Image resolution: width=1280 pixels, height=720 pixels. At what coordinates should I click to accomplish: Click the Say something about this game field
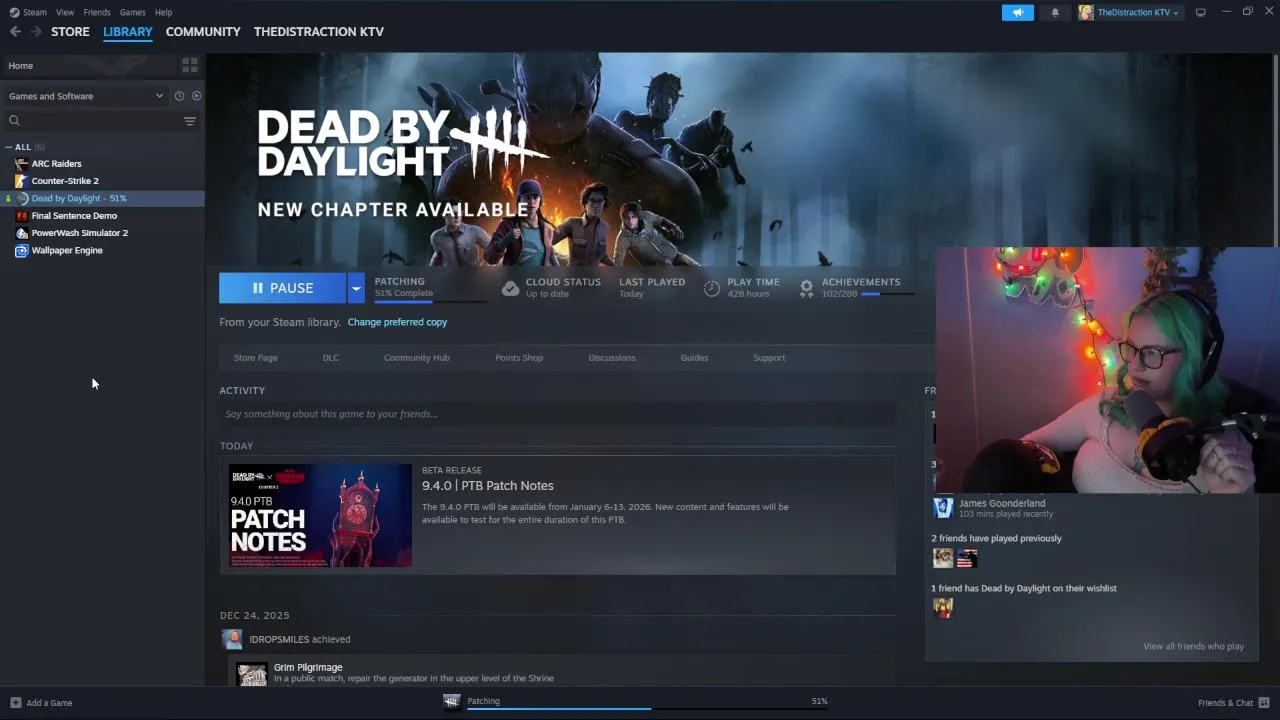(x=558, y=414)
